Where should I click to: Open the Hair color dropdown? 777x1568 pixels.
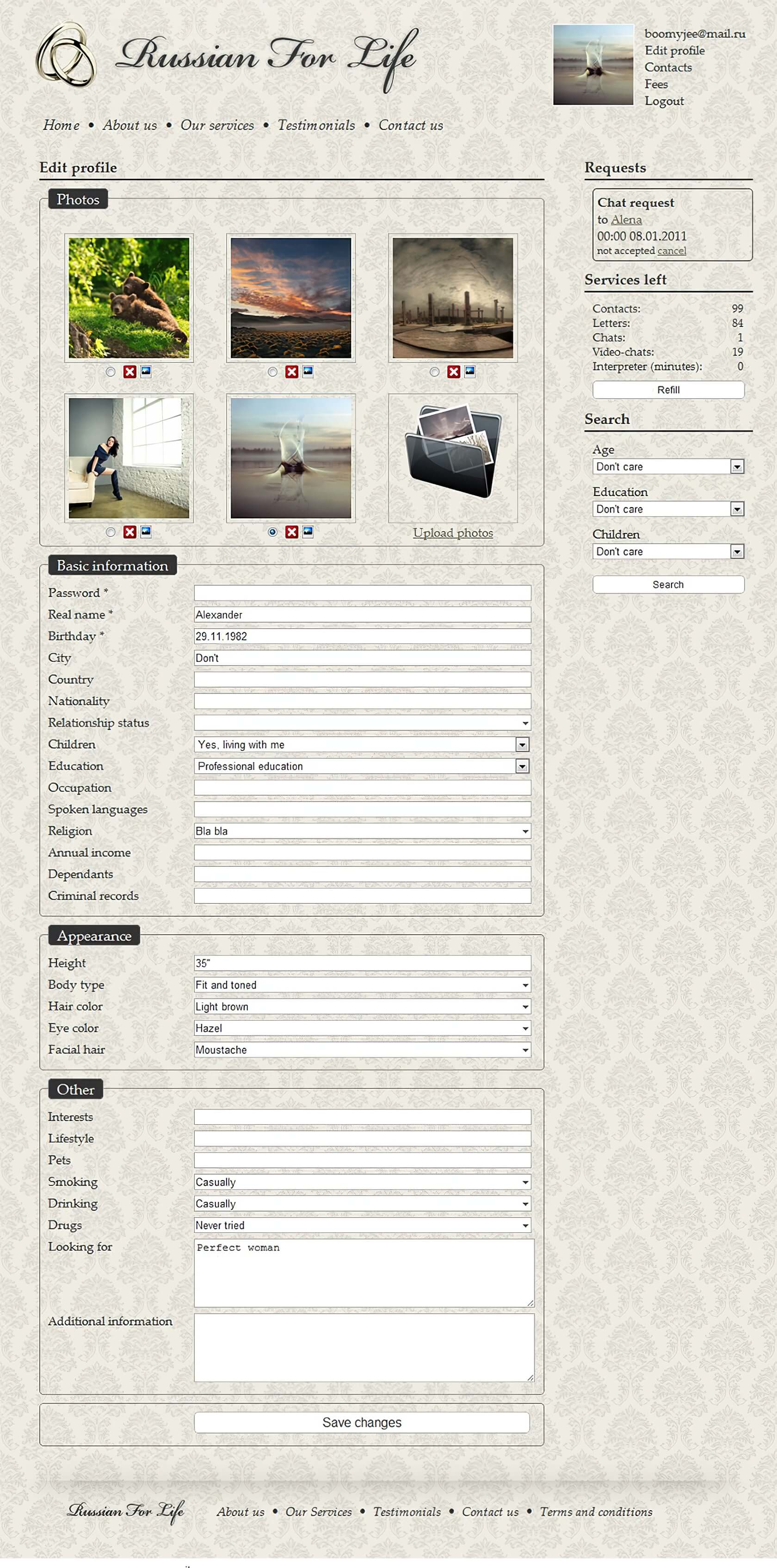[362, 1007]
